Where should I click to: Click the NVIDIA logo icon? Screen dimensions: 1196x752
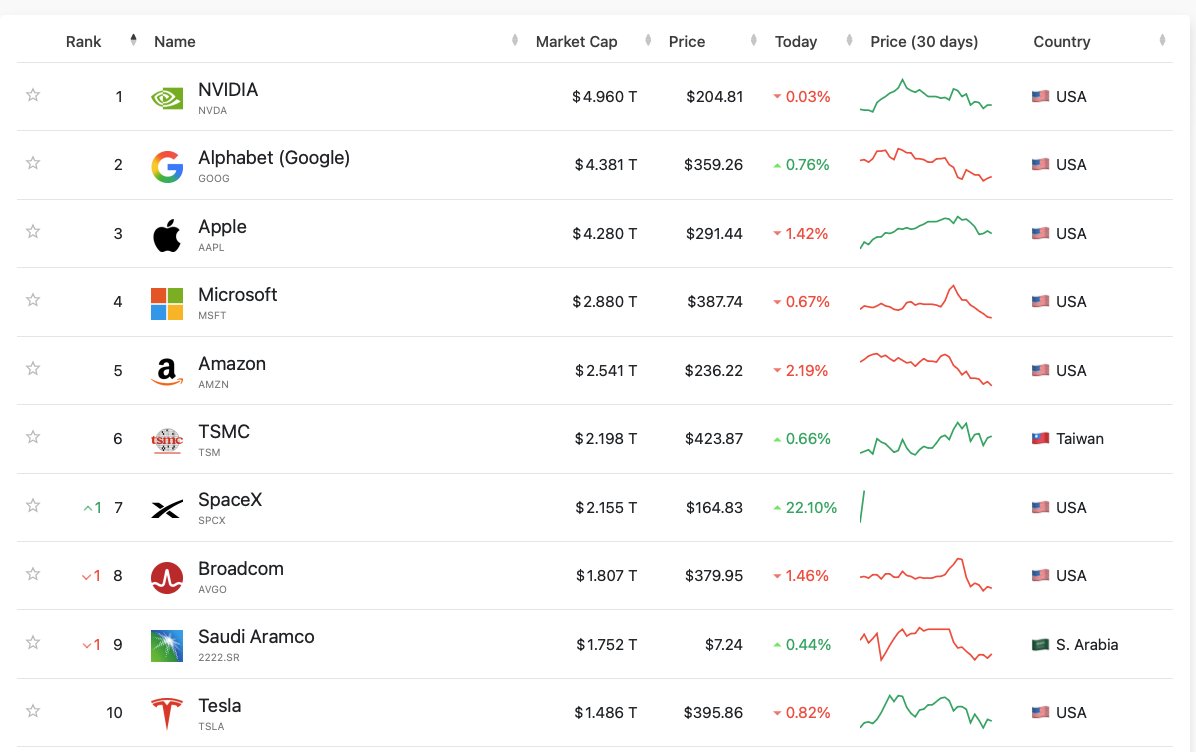click(x=167, y=98)
